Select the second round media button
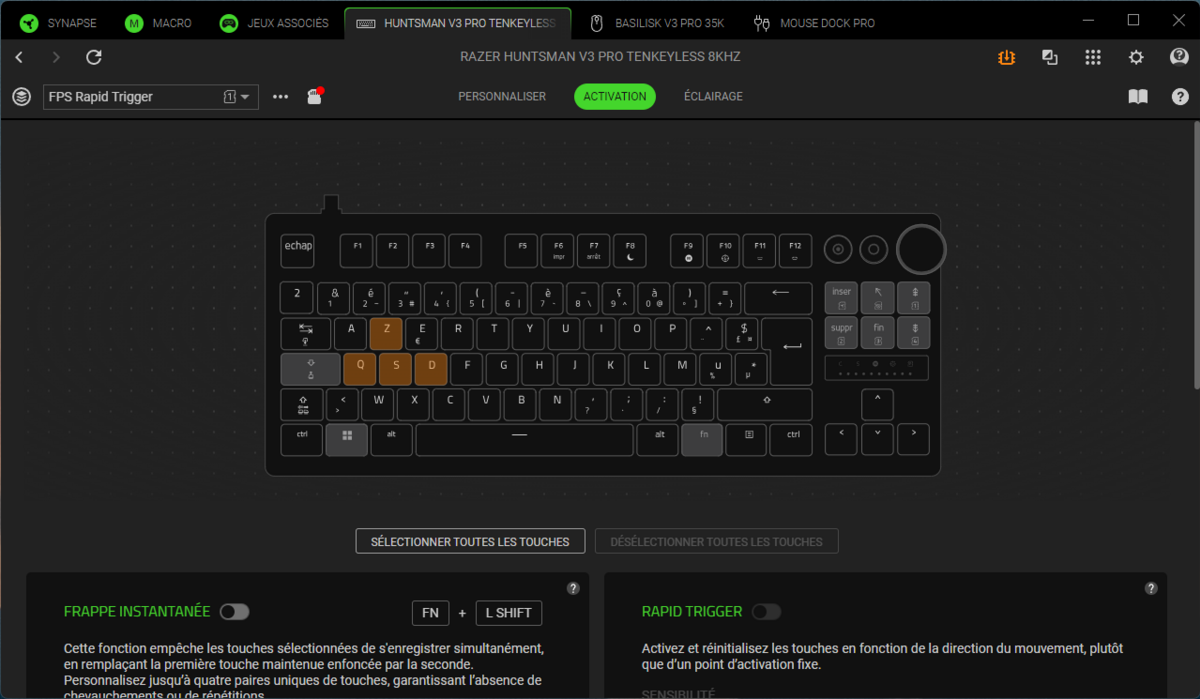1200x699 pixels. point(874,249)
